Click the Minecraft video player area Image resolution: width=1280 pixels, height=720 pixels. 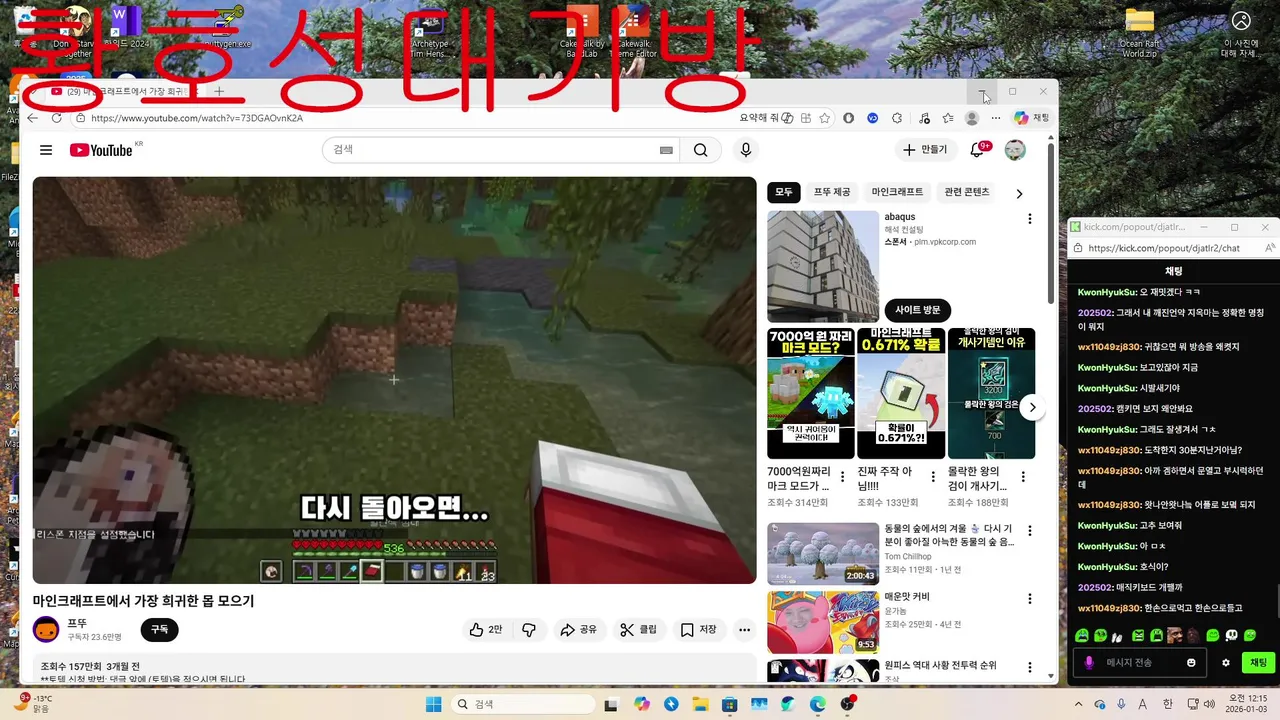394,380
